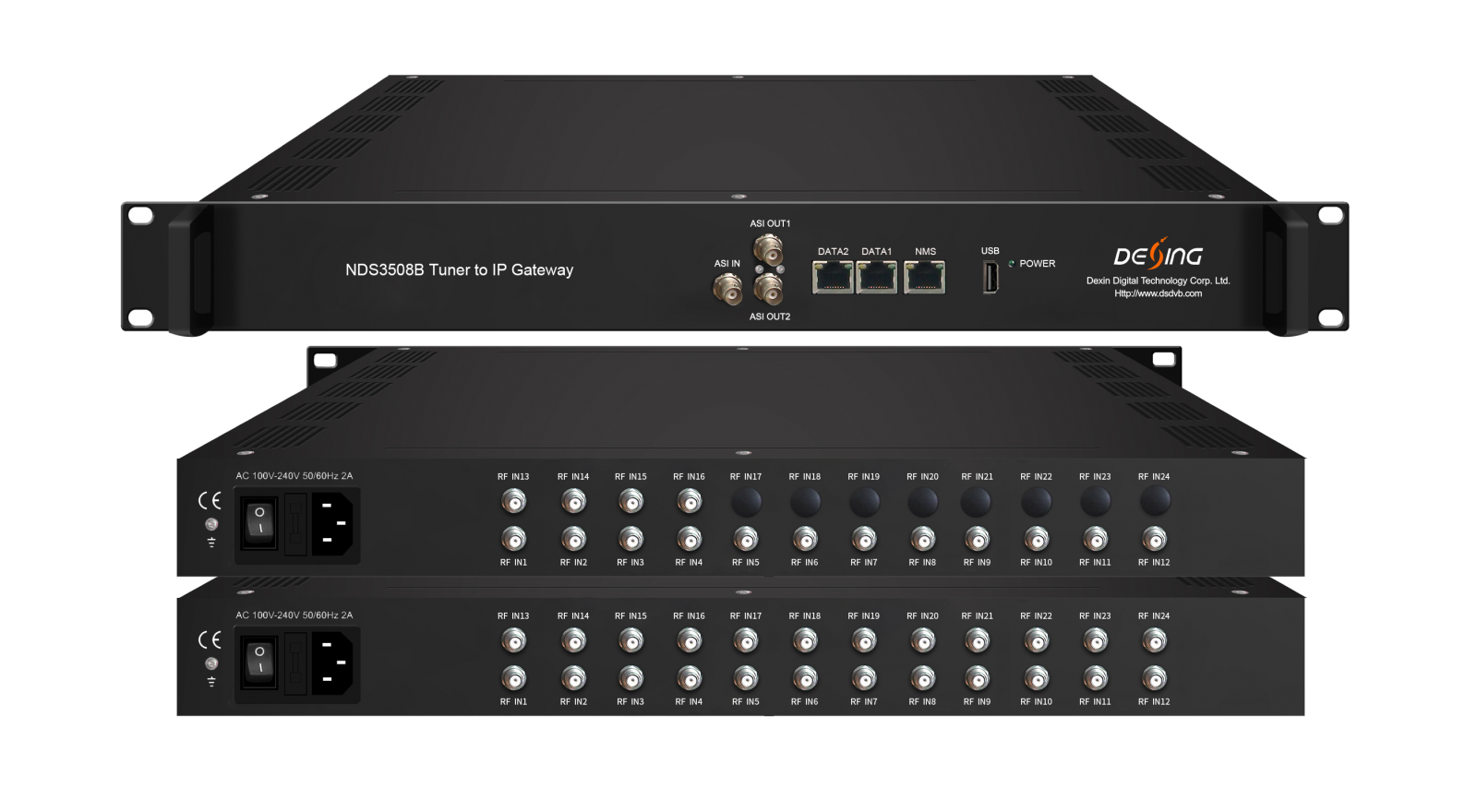
Task: Click the RF IN13 connector on bottom unit
Action: [x=513, y=640]
